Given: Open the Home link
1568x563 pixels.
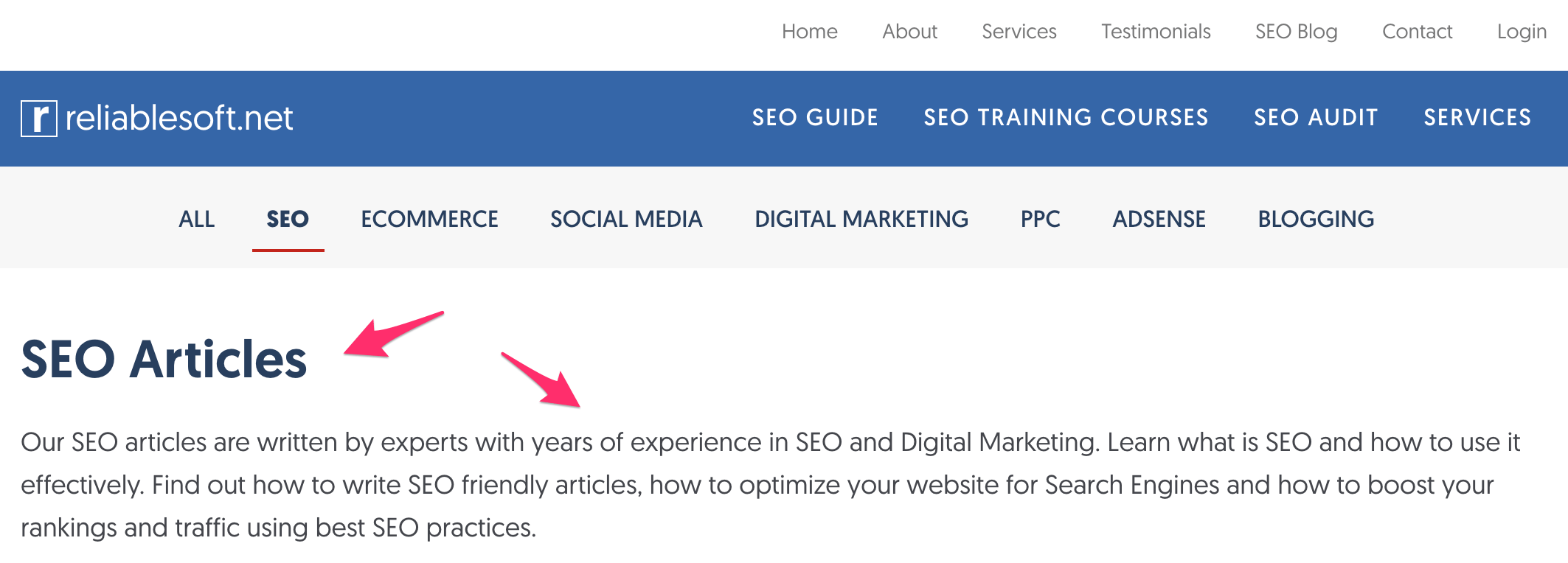Looking at the screenshot, I should 809,32.
